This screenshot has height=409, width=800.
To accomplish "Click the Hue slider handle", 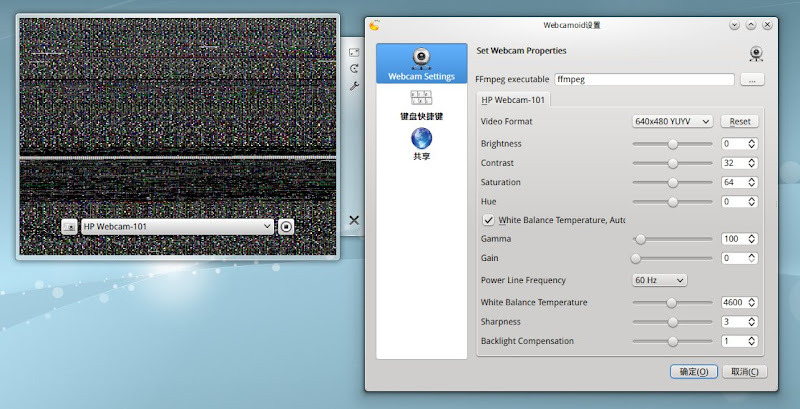I will pos(673,202).
